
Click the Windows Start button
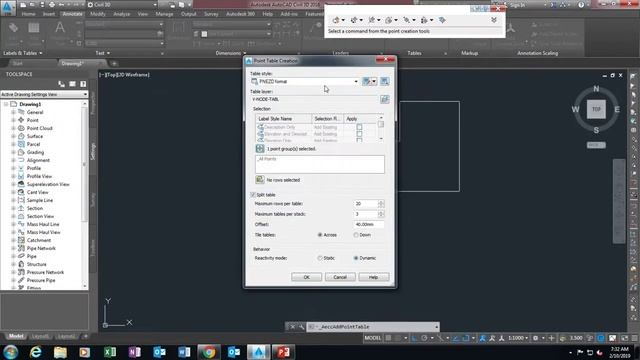coord(10,352)
